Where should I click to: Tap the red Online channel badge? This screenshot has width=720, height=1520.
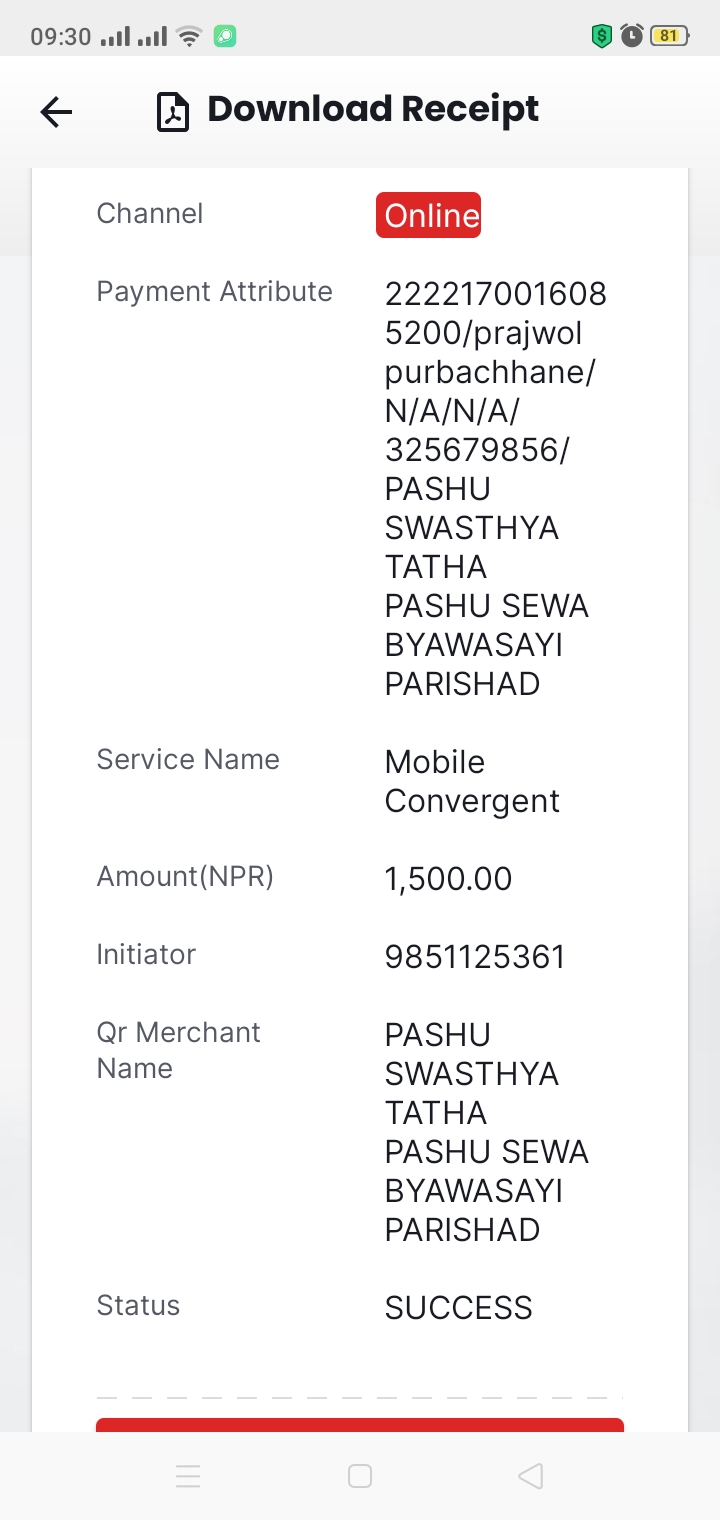[x=428, y=215]
